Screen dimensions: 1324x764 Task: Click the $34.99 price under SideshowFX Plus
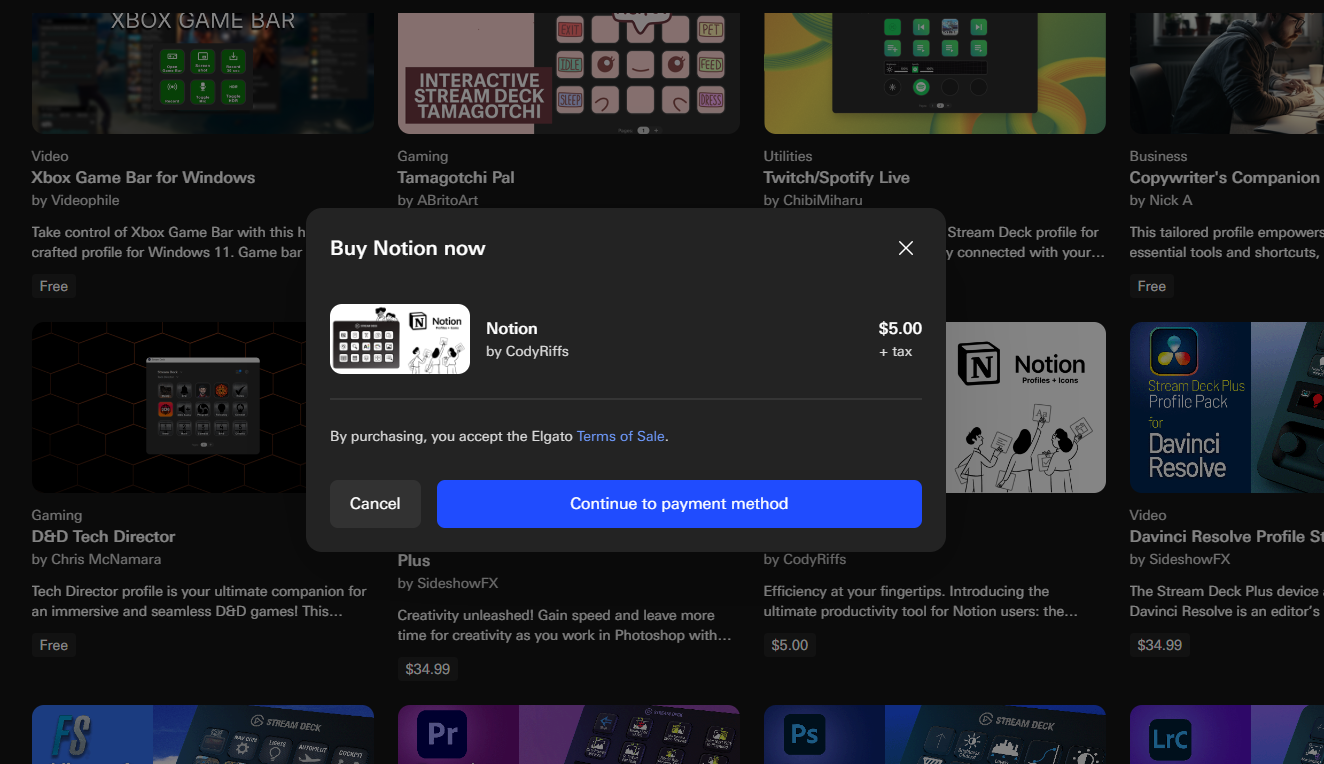tap(428, 669)
